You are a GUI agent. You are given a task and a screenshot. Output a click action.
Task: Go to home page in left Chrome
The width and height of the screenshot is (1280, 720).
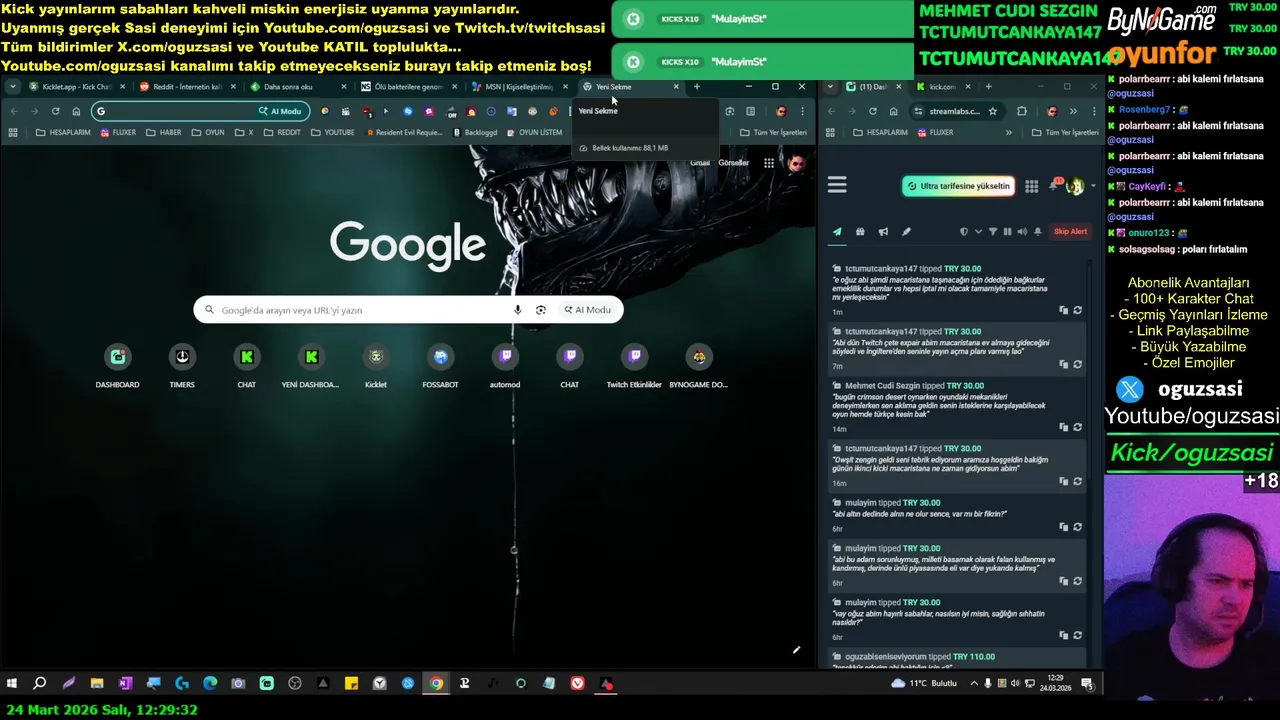pyautogui.click(x=76, y=111)
